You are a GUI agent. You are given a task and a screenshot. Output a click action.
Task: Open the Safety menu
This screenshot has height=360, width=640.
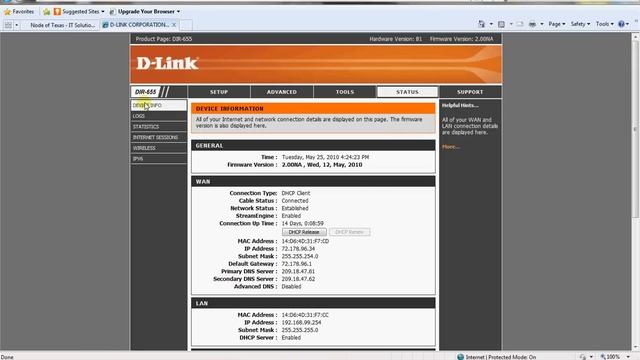(x=580, y=24)
